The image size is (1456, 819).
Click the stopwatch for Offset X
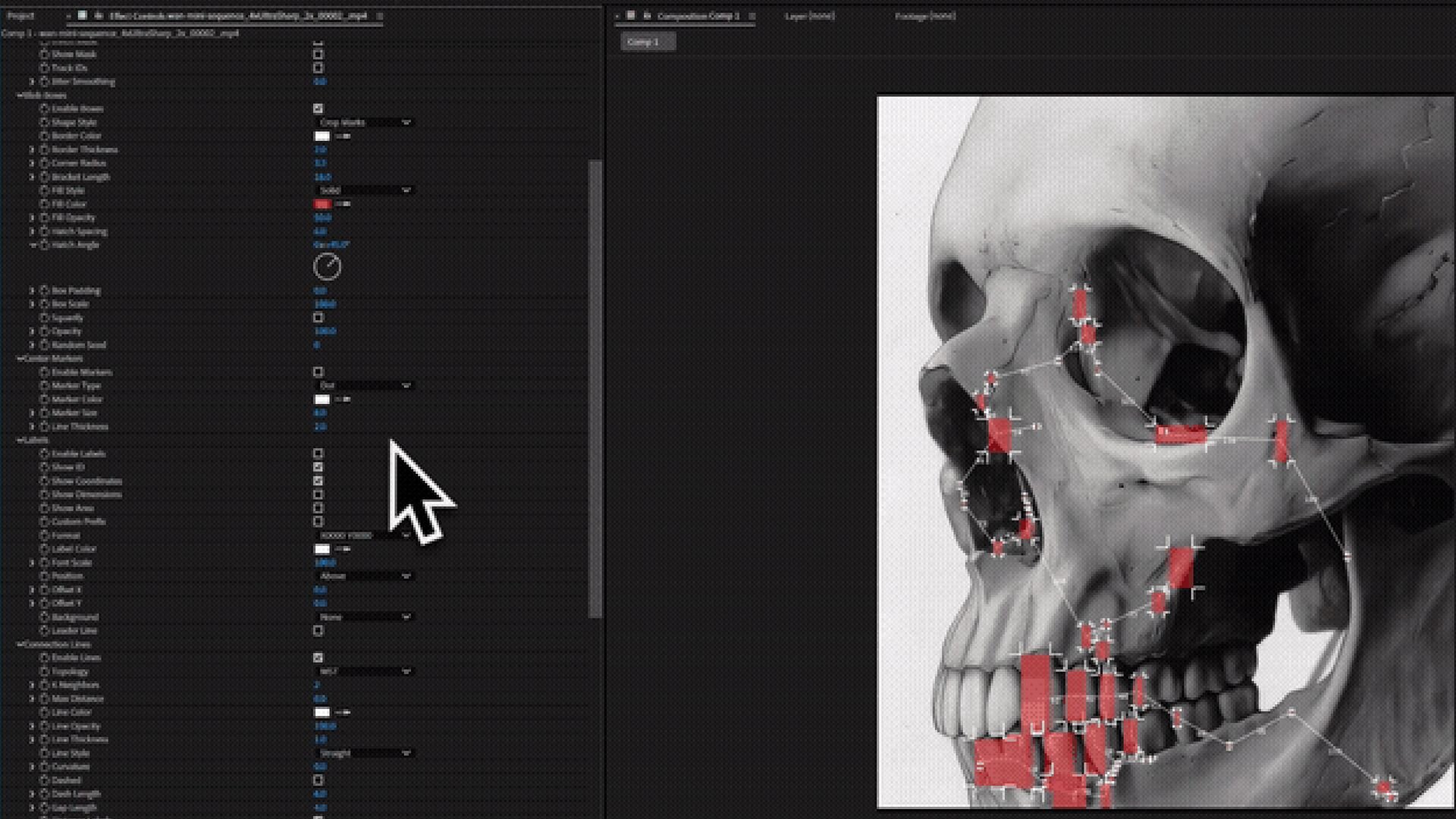point(44,590)
